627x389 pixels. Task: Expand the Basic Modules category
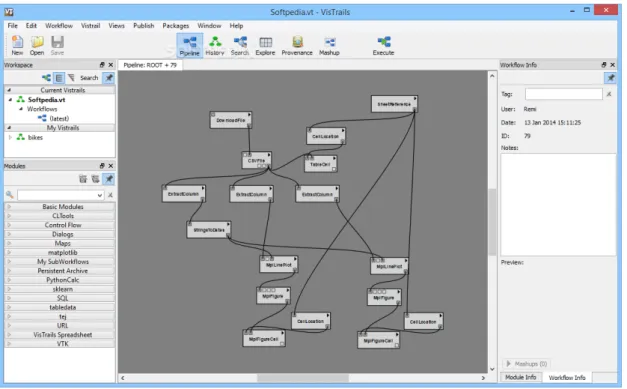click(9, 207)
